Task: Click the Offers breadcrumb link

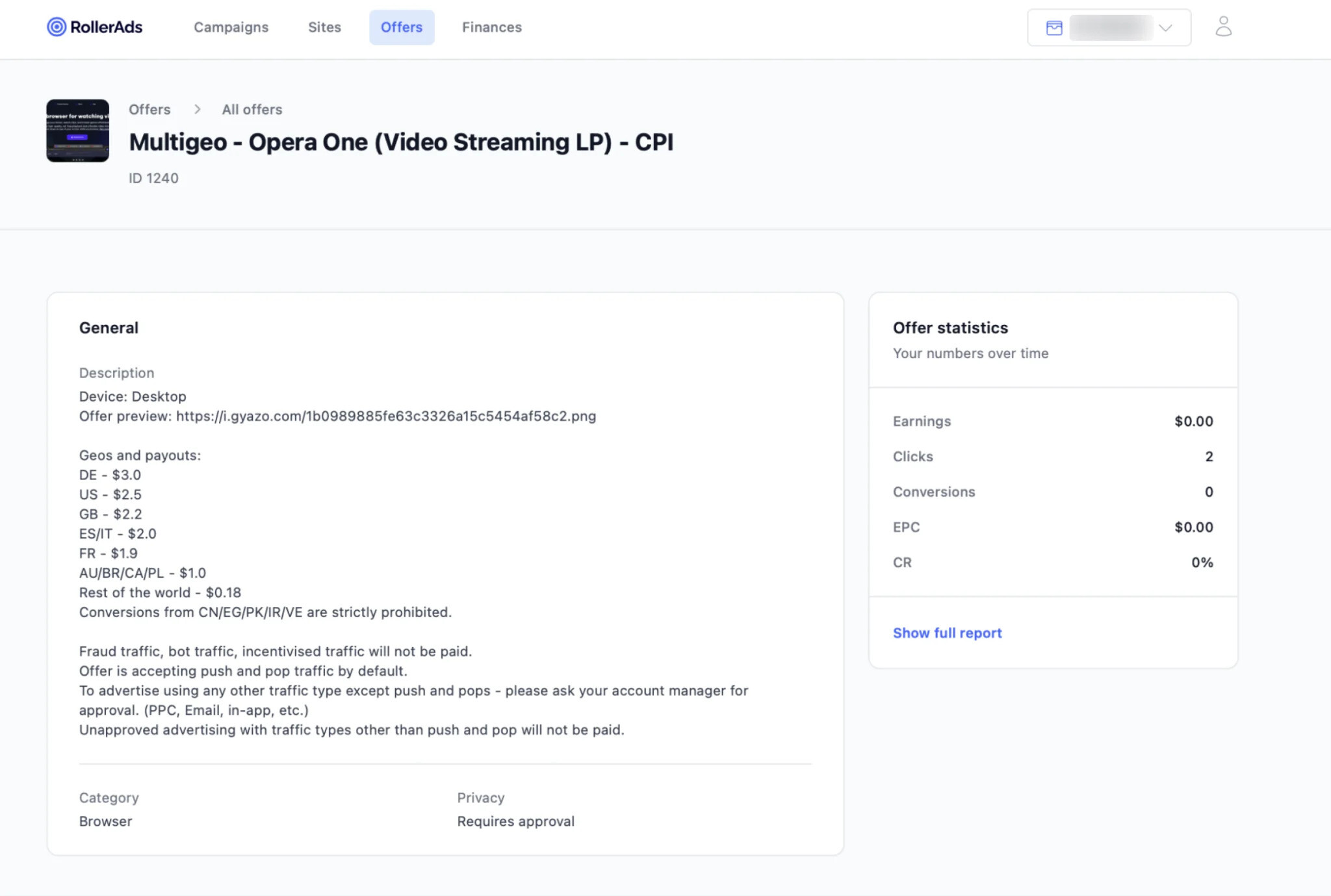Action: click(x=149, y=109)
